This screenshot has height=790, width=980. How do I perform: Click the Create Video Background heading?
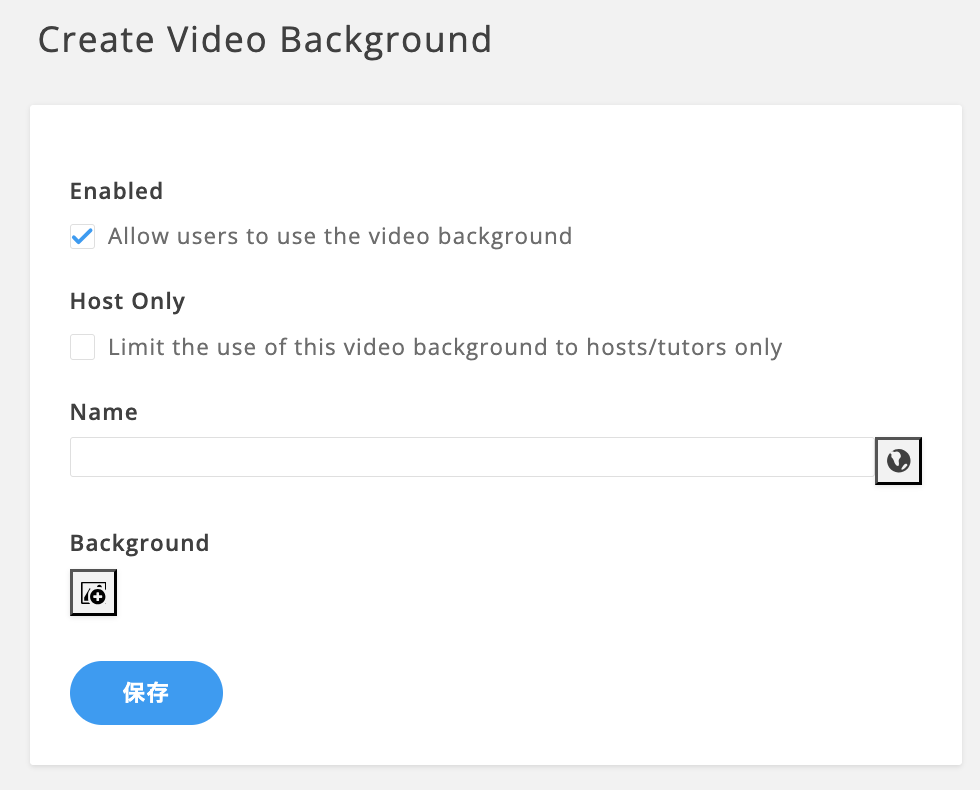(x=265, y=40)
